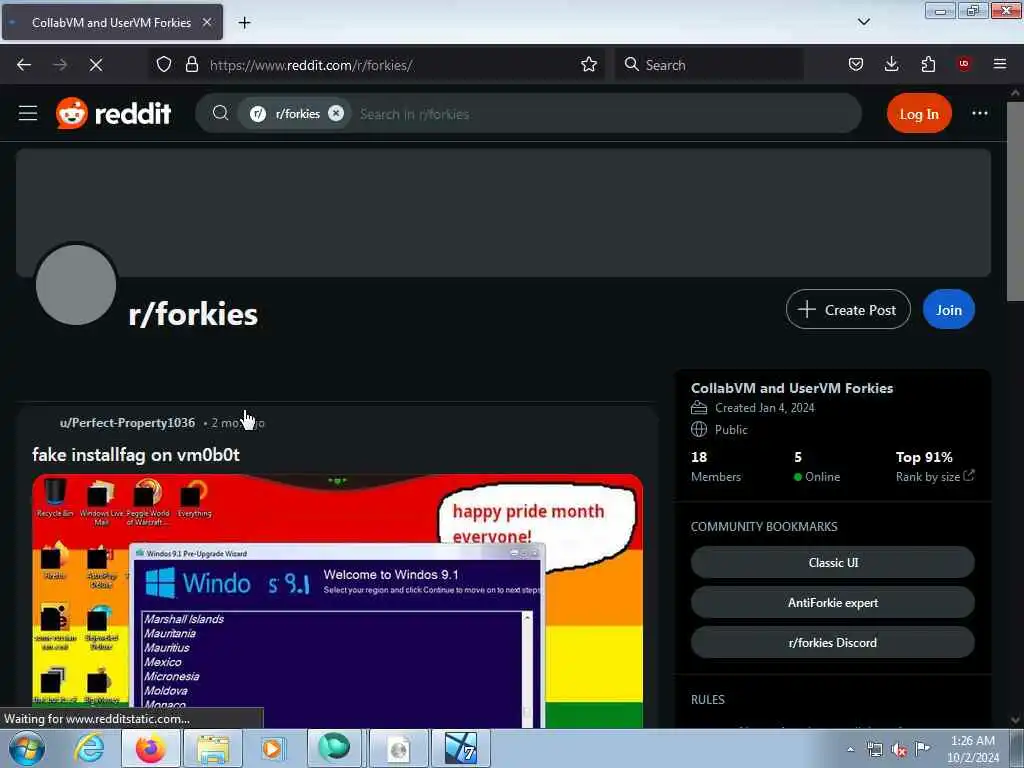Click the page vertical scrollbar thumb

1015,201
